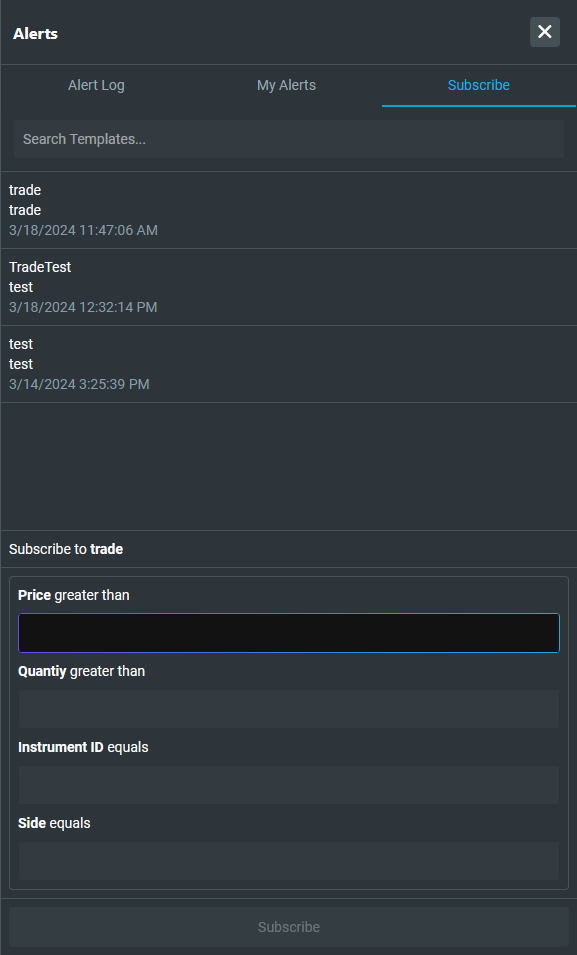Select the Subscribe tab

(x=478, y=85)
